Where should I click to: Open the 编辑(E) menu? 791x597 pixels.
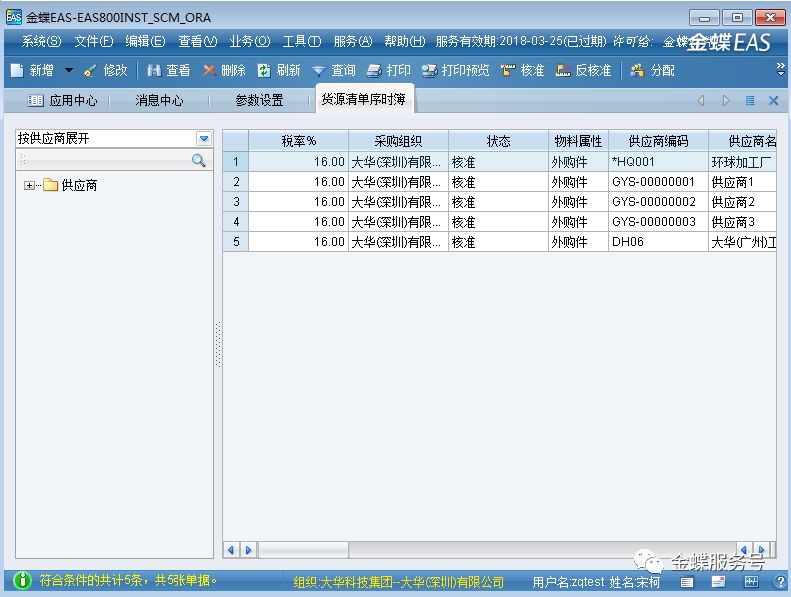point(145,41)
